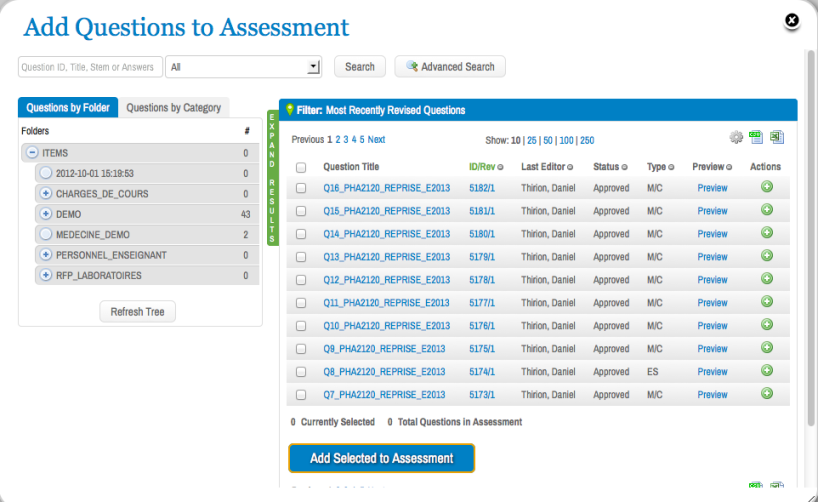
Task: Add Q16_PHA2120_REPRISE_E2013 with green plus icon
Action: point(767,186)
